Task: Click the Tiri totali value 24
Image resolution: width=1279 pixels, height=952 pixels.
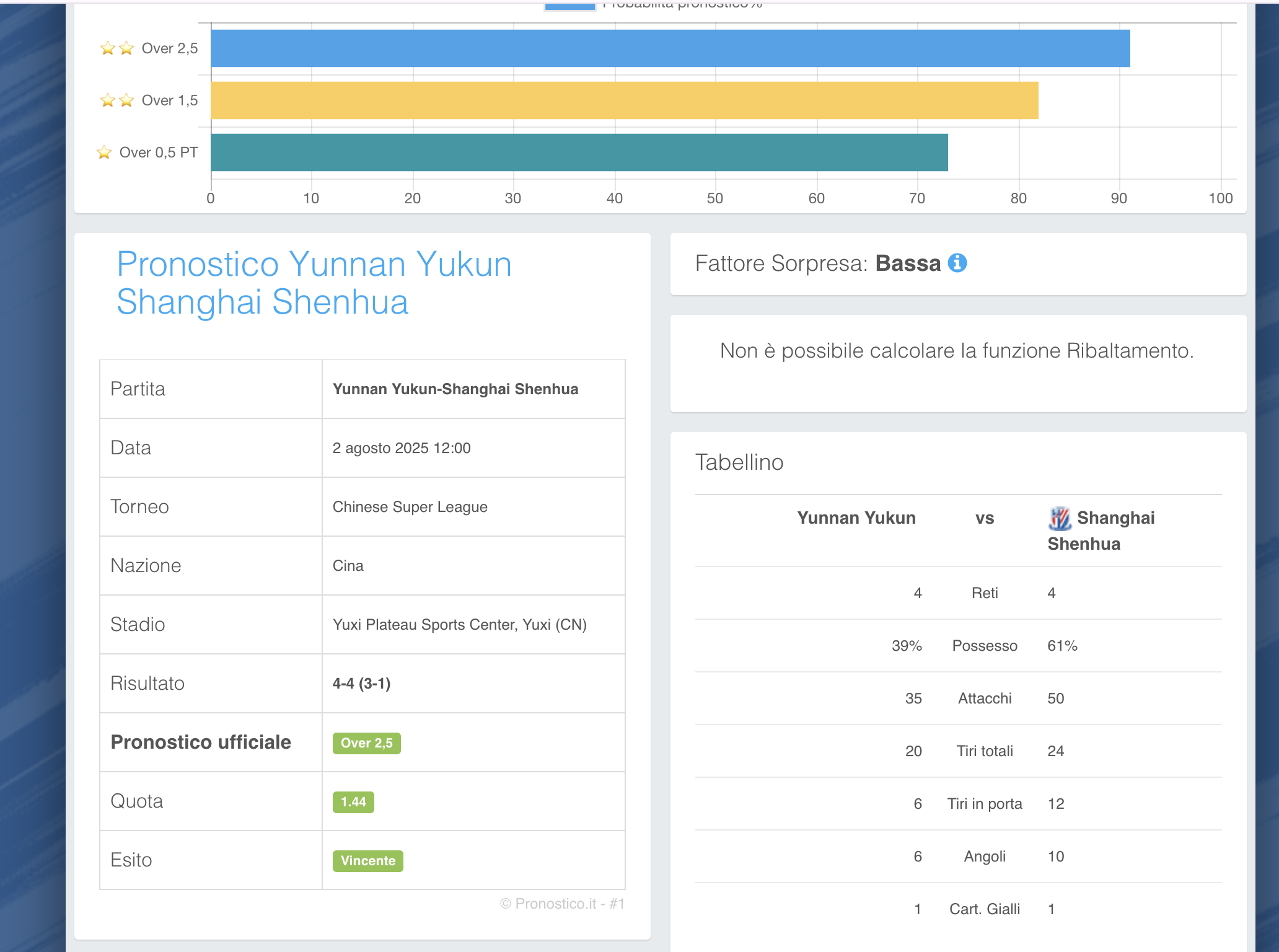Action: pos(1056,751)
